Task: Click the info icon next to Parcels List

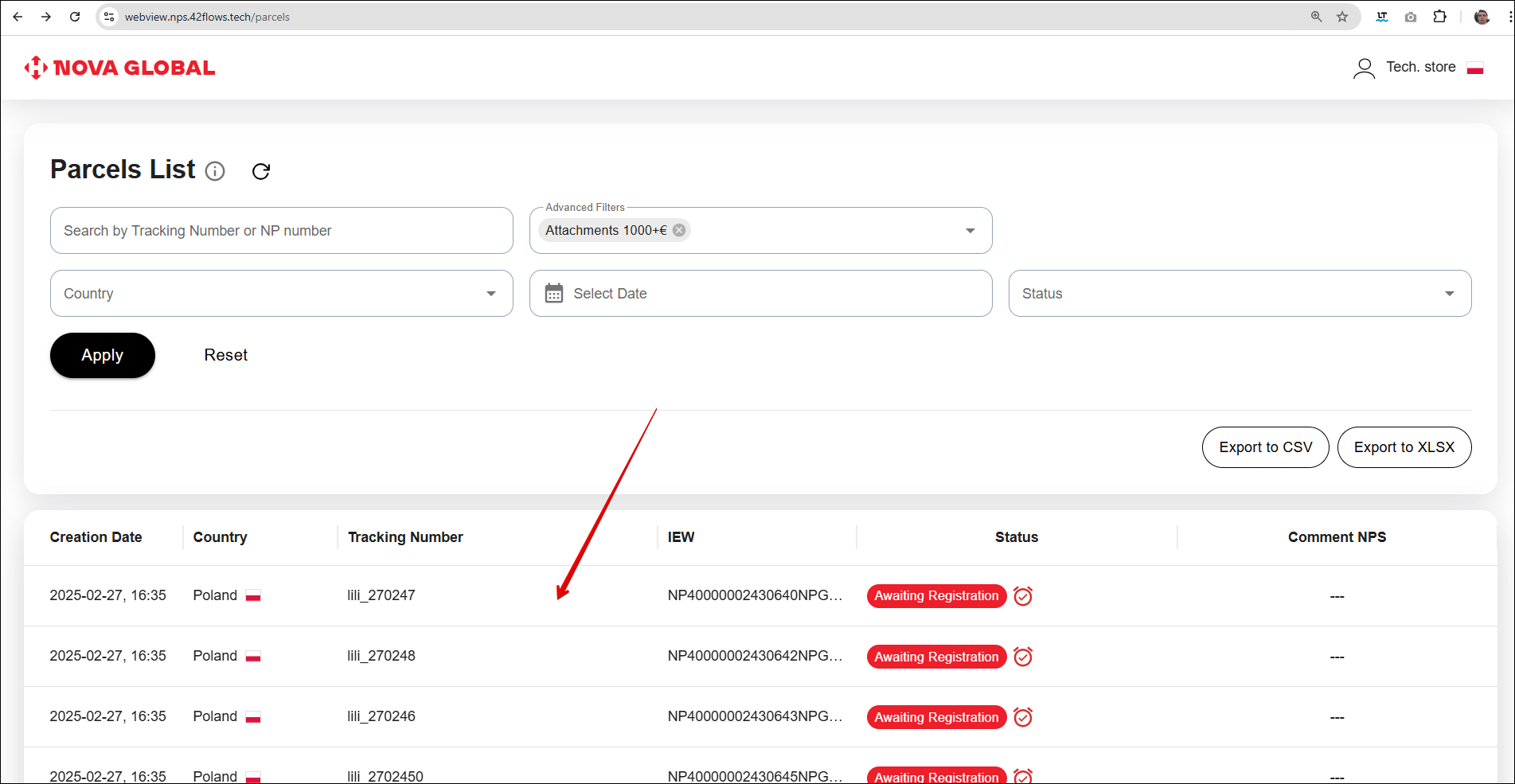Action: [215, 171]
